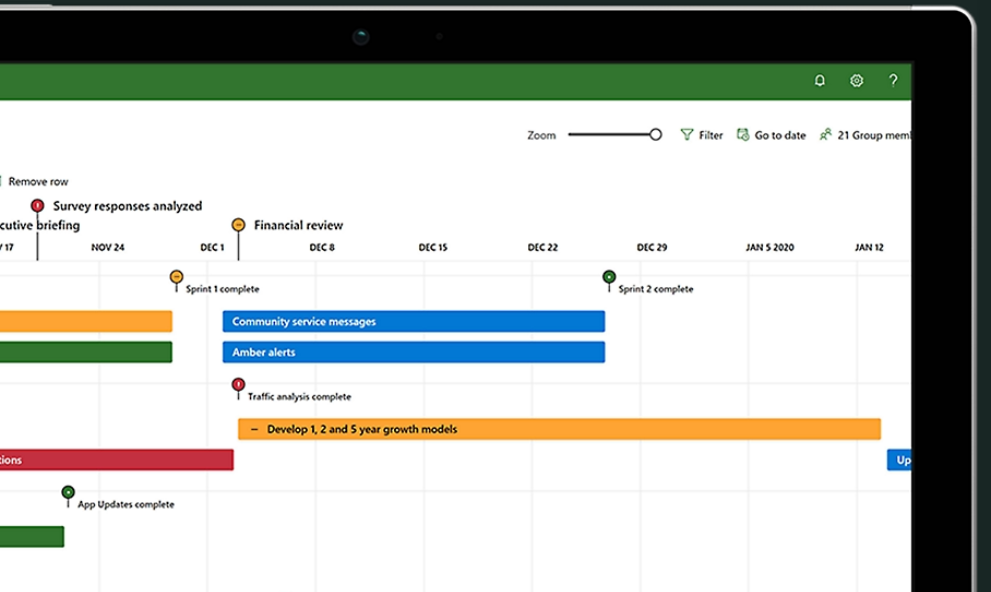Open the notifications bell icon
Viewport: 991px width, 592px height.
[820, 80]
